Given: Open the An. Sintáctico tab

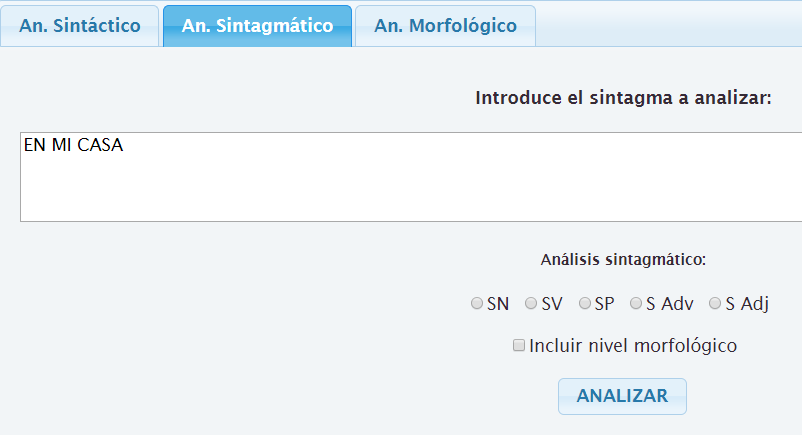Looking at the screenshot, I should 80,26.
